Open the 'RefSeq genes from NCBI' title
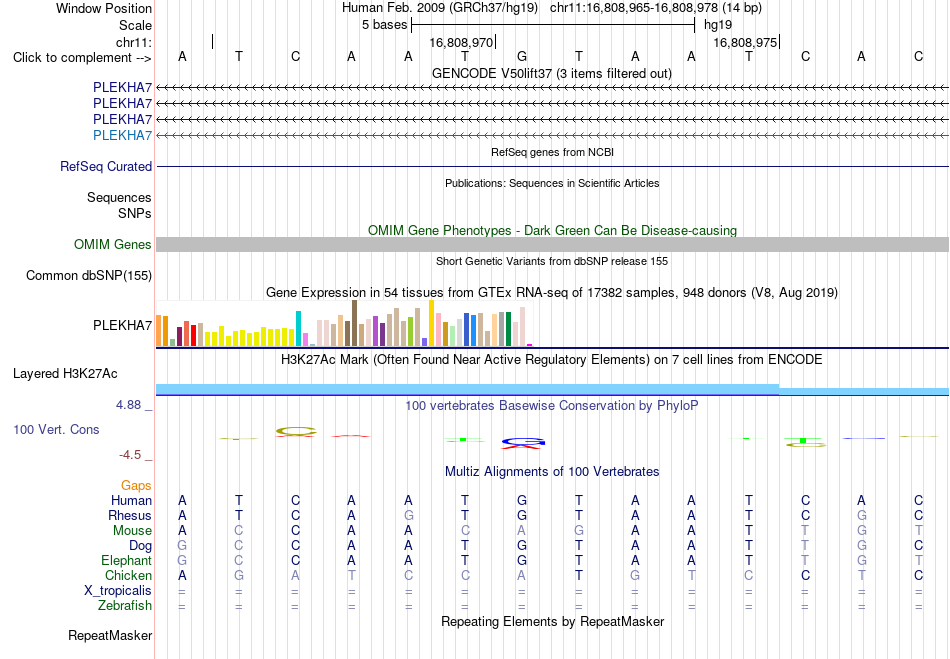 pos(552,153)
